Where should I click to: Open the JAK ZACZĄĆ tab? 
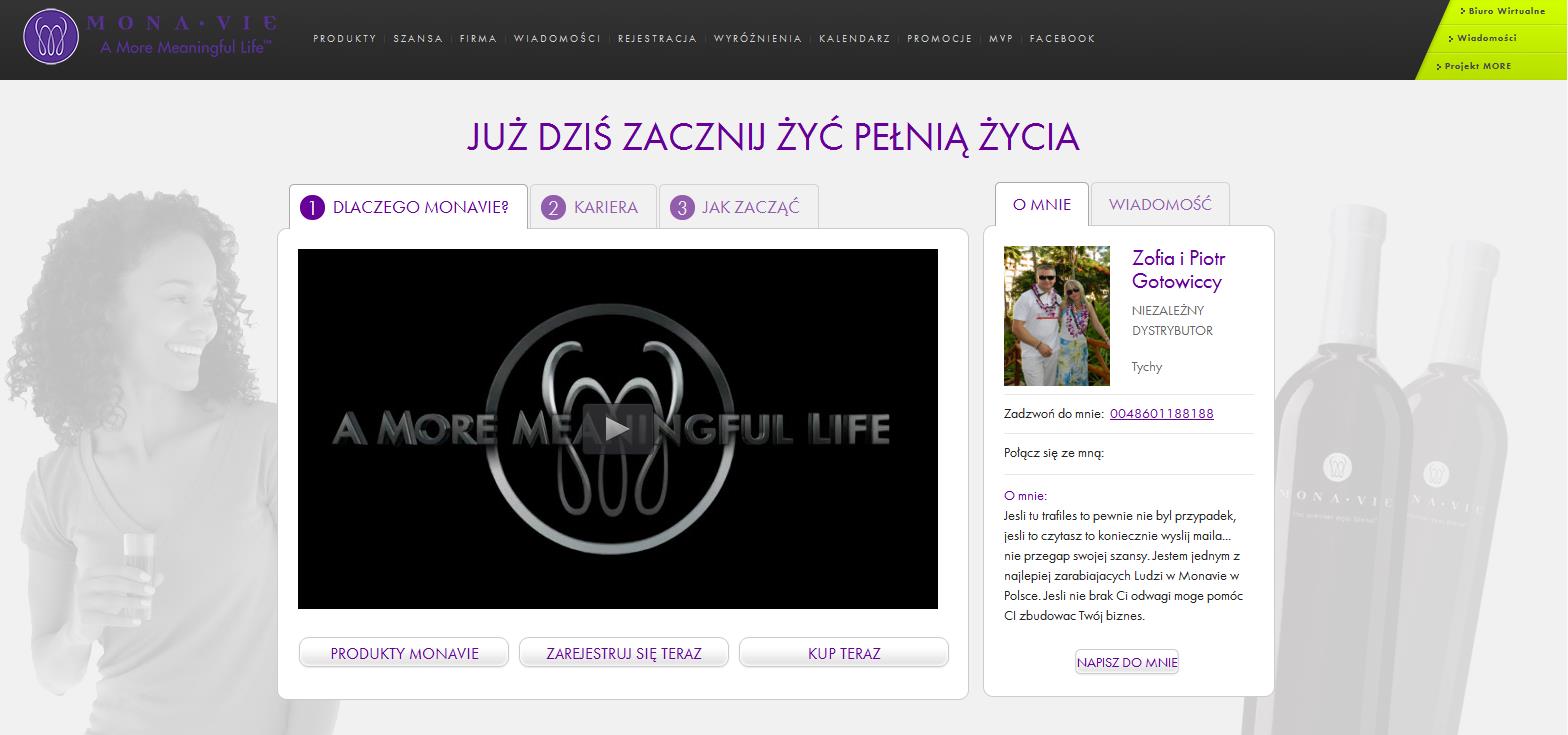[738, 207]
